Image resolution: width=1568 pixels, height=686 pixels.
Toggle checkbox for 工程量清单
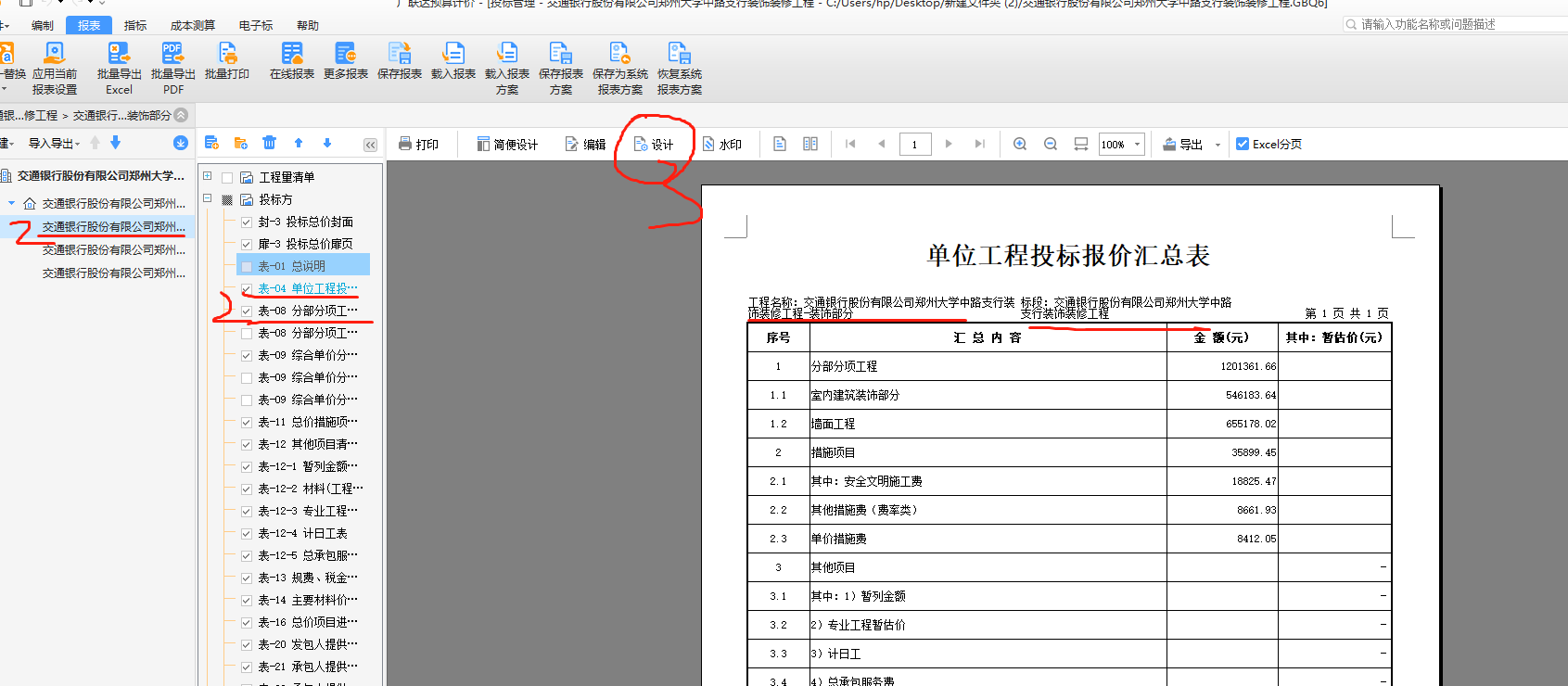pos(227,177)
